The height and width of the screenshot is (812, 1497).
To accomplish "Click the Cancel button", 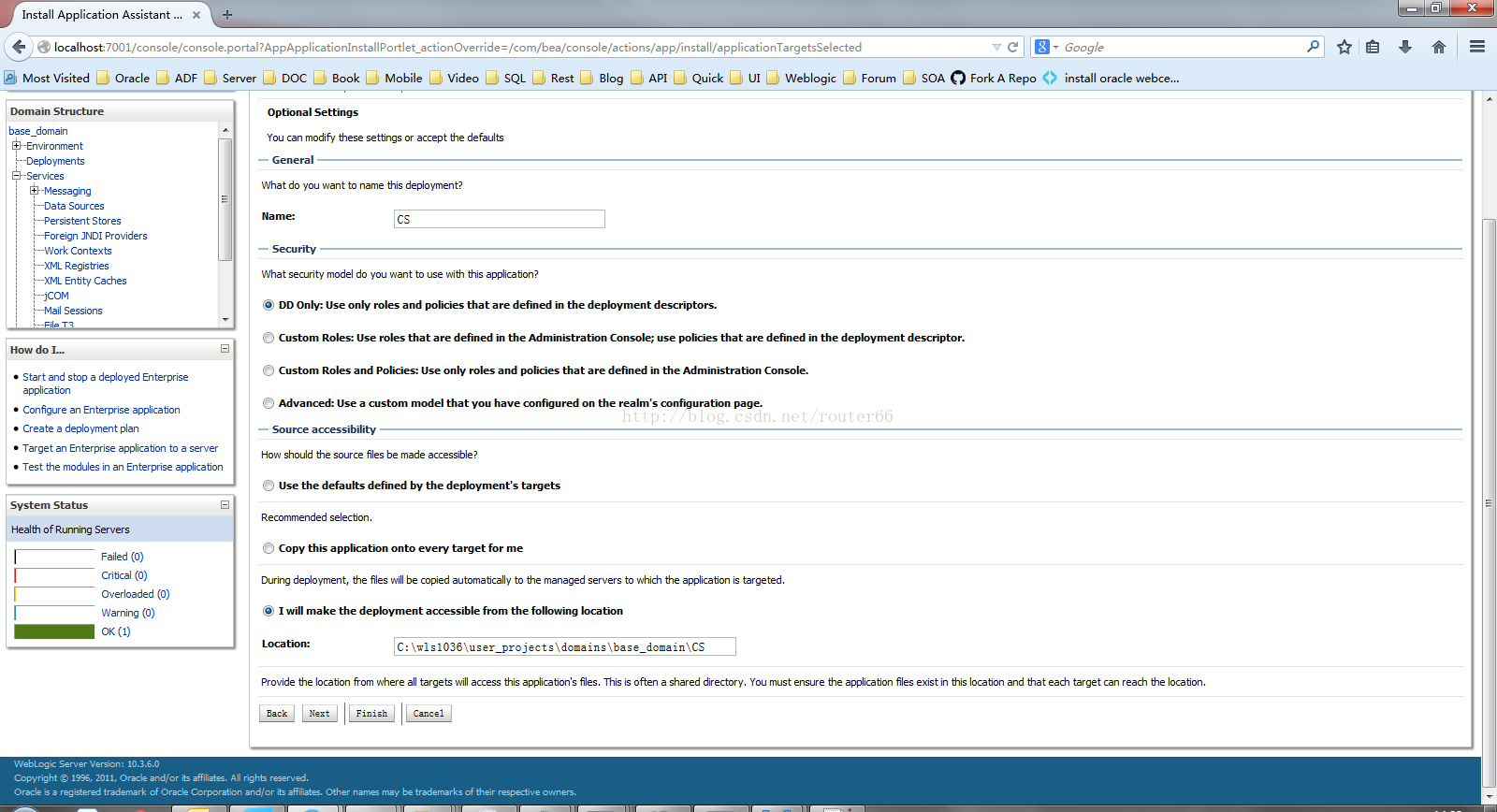I will (x=429, y=713).
